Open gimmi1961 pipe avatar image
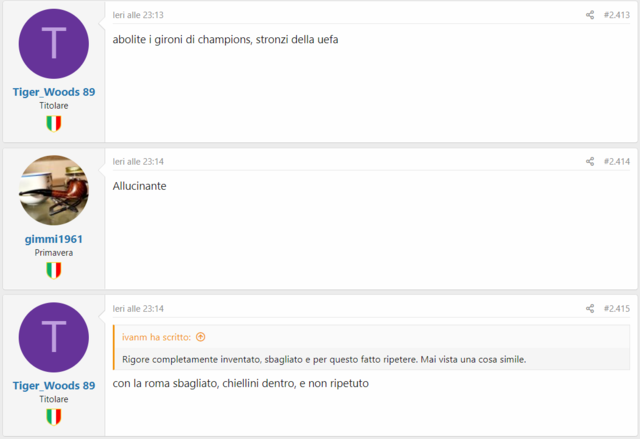Image resolution: width=640 pixels, height=439 pixels. [x=53, y=190]
